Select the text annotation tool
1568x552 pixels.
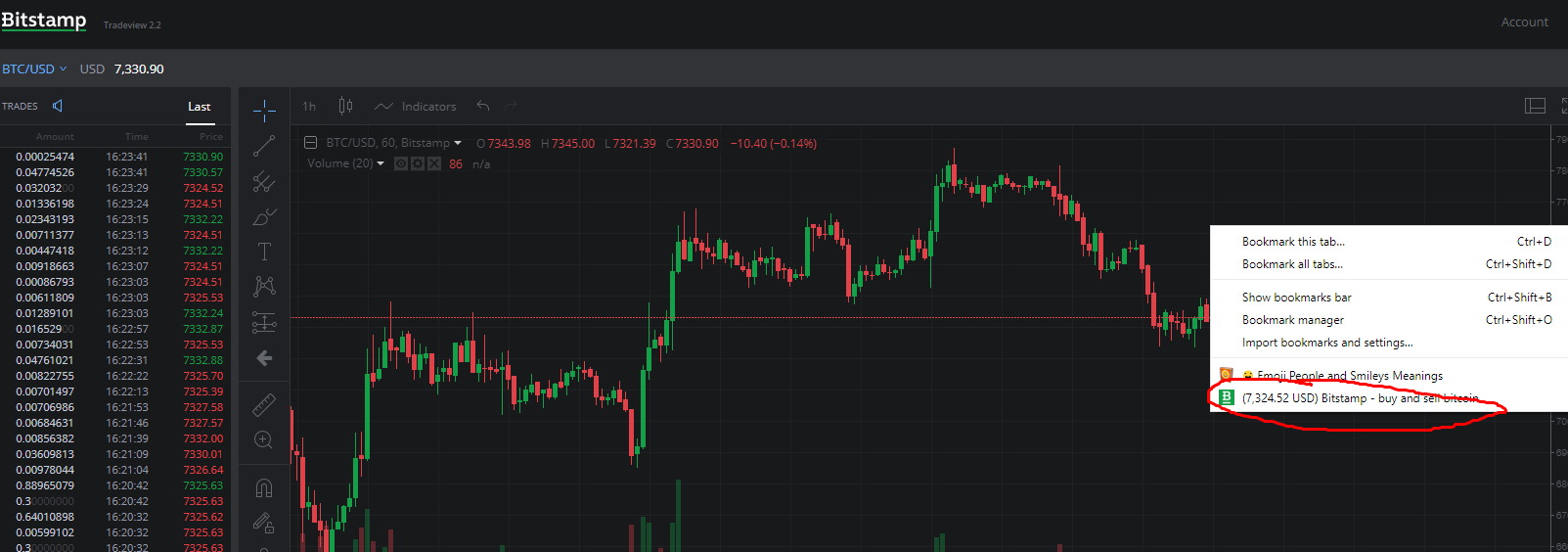click(264, 252)
